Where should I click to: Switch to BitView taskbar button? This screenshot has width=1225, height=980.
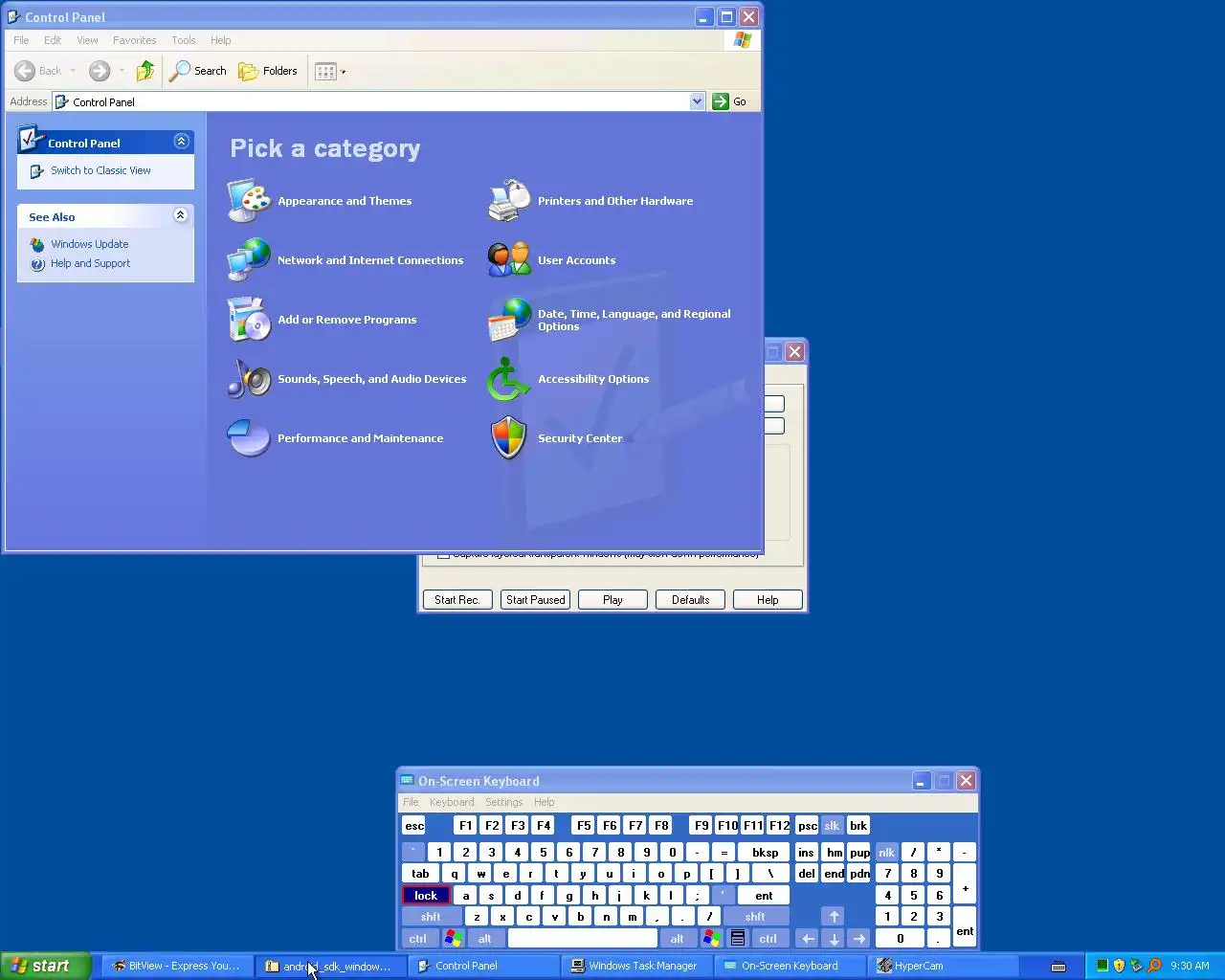pos(177,966)
